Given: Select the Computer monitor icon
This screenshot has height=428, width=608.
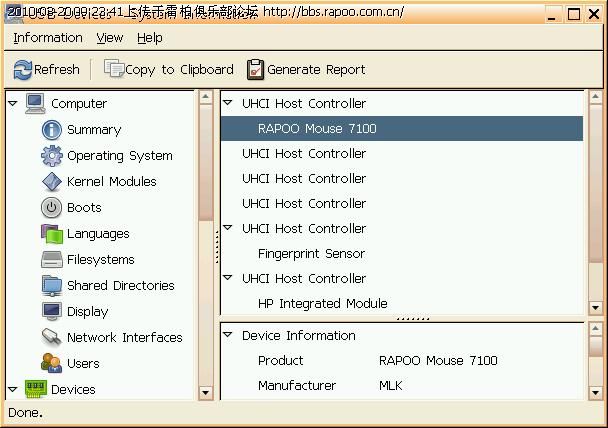Looking at the screenshot, I should tap(35, 104).
